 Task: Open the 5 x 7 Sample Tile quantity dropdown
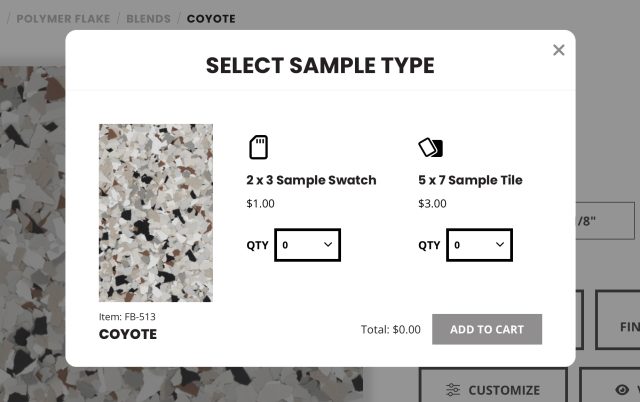pyautogui.click(x=479, y=245)
